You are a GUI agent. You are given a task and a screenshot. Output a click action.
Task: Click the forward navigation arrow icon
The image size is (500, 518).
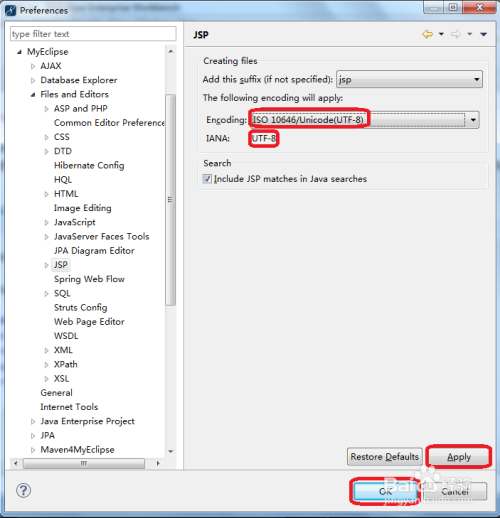coord(456,34)
